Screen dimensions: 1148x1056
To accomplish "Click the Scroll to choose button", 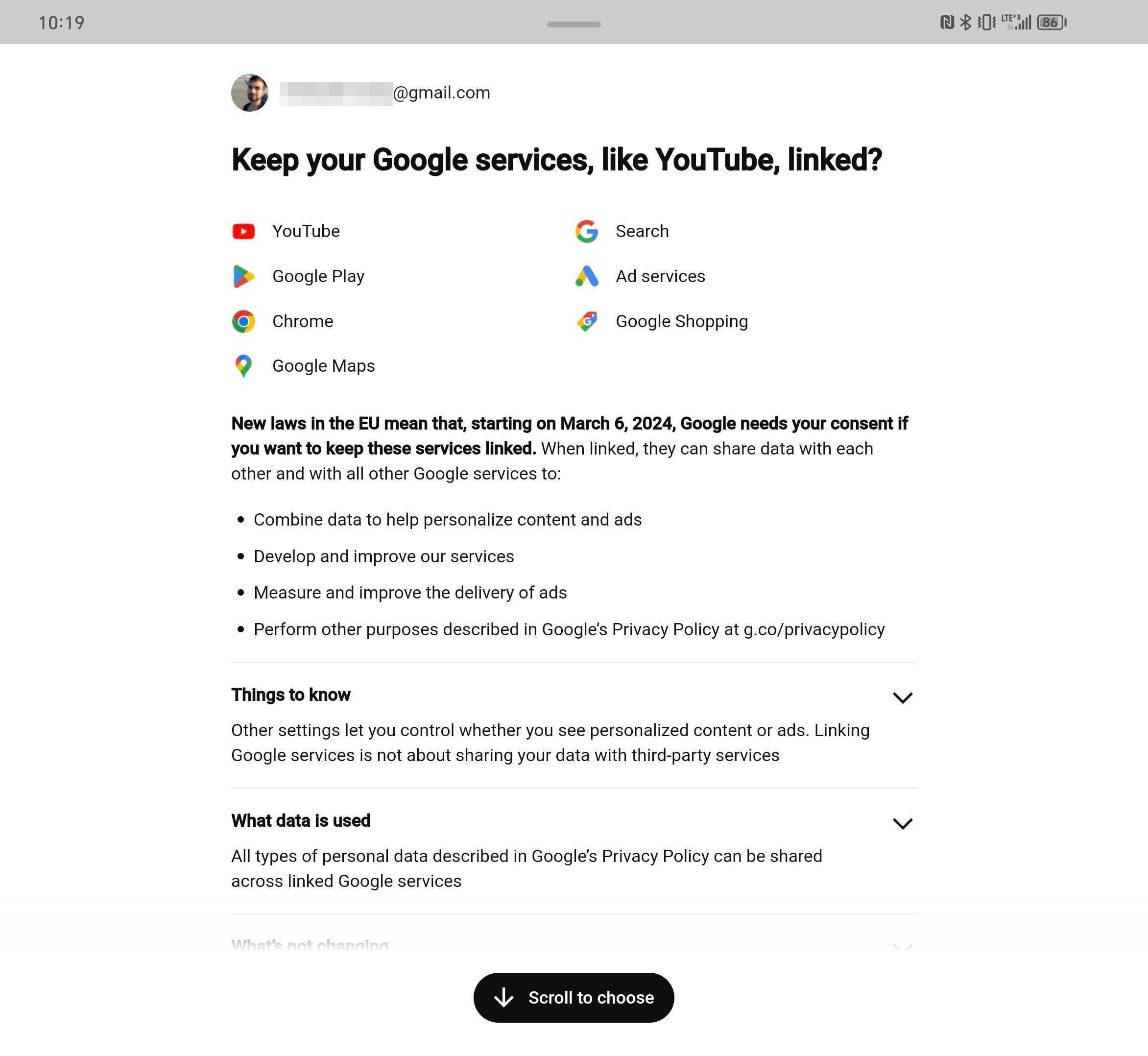I will [x=574, y=998].
